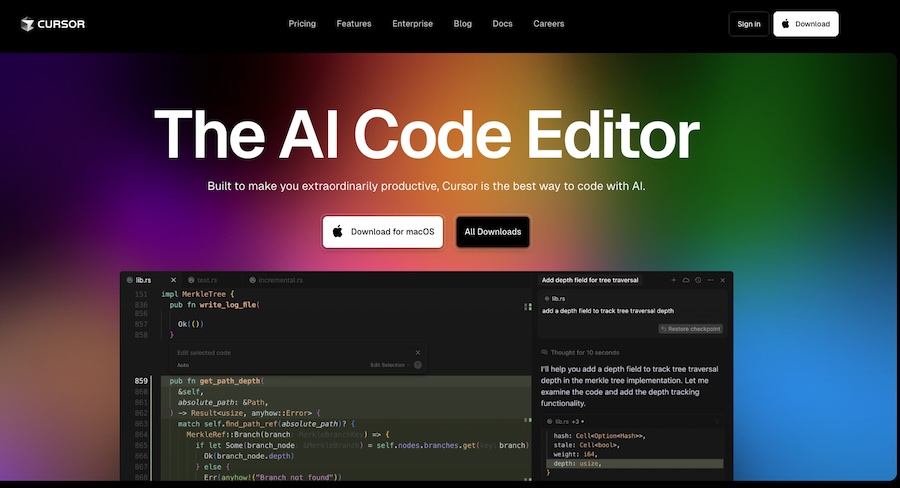900x488 pixels.
Task: Expand the Thought for 10 seconds section
Action: (580, 353)
